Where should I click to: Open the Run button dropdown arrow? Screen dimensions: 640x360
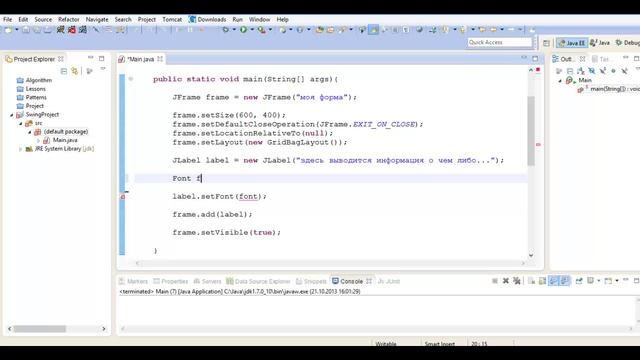tap(251, 29)
